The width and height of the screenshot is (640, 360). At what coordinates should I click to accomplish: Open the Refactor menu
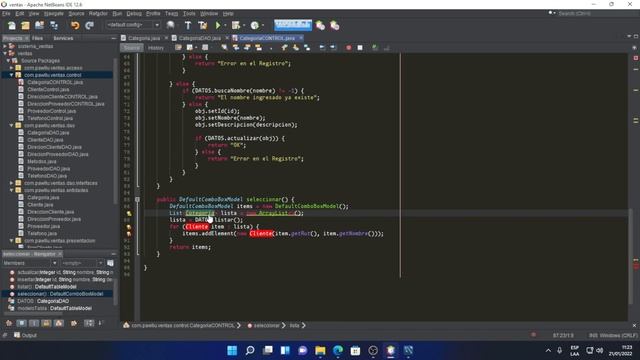tap(98, 13)
